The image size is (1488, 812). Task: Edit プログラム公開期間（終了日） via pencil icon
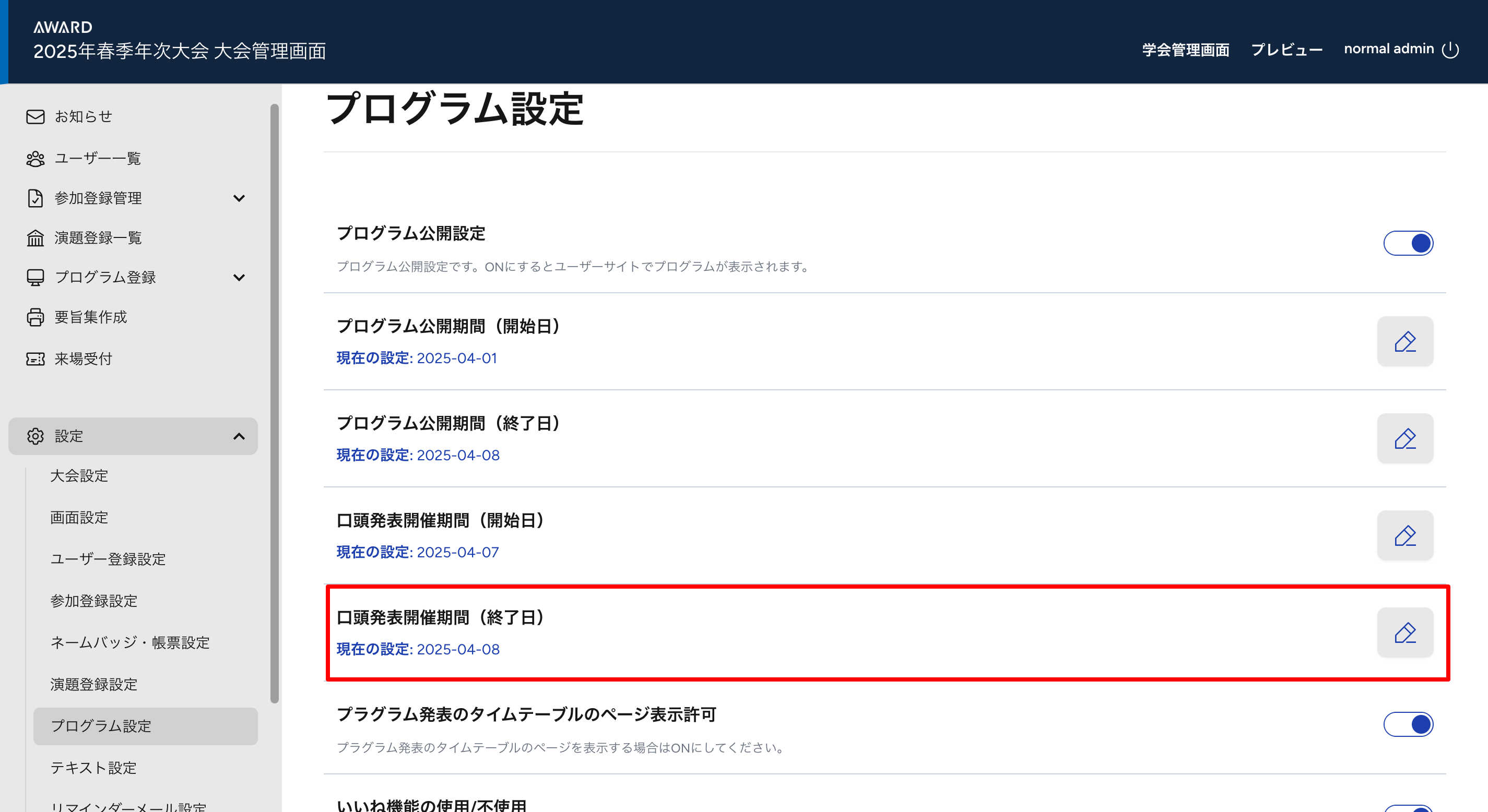(x=1405, y=438)
